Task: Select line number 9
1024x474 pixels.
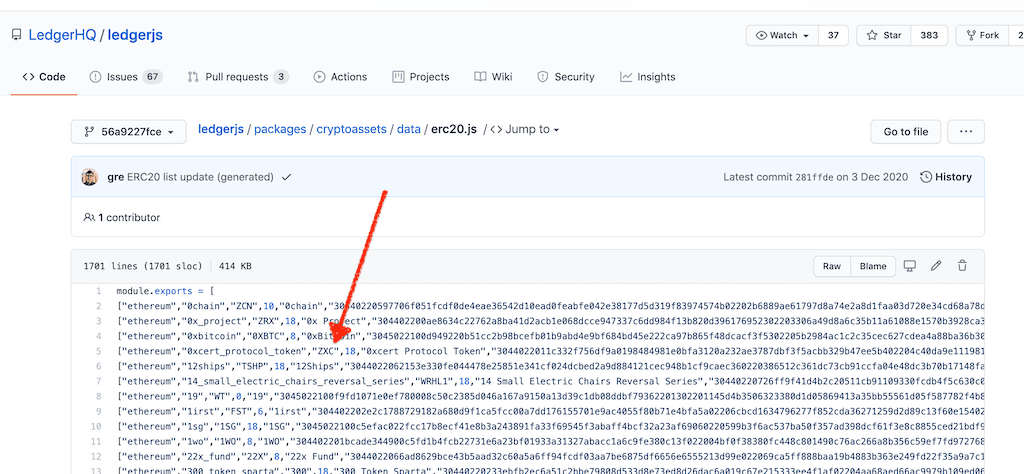Action: click(97, 411)
